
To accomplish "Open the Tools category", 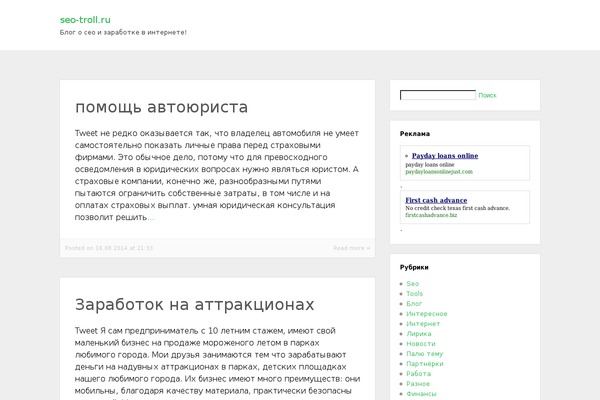I will coord(414,294).
